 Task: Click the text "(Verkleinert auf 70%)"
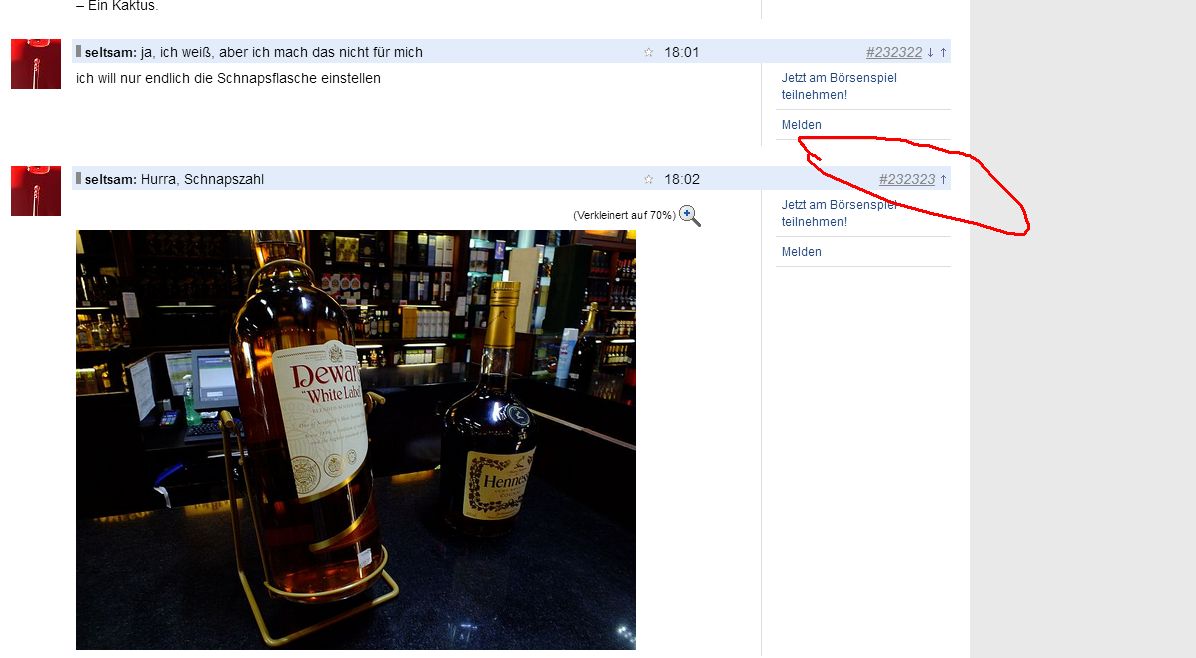coord(624,216)
